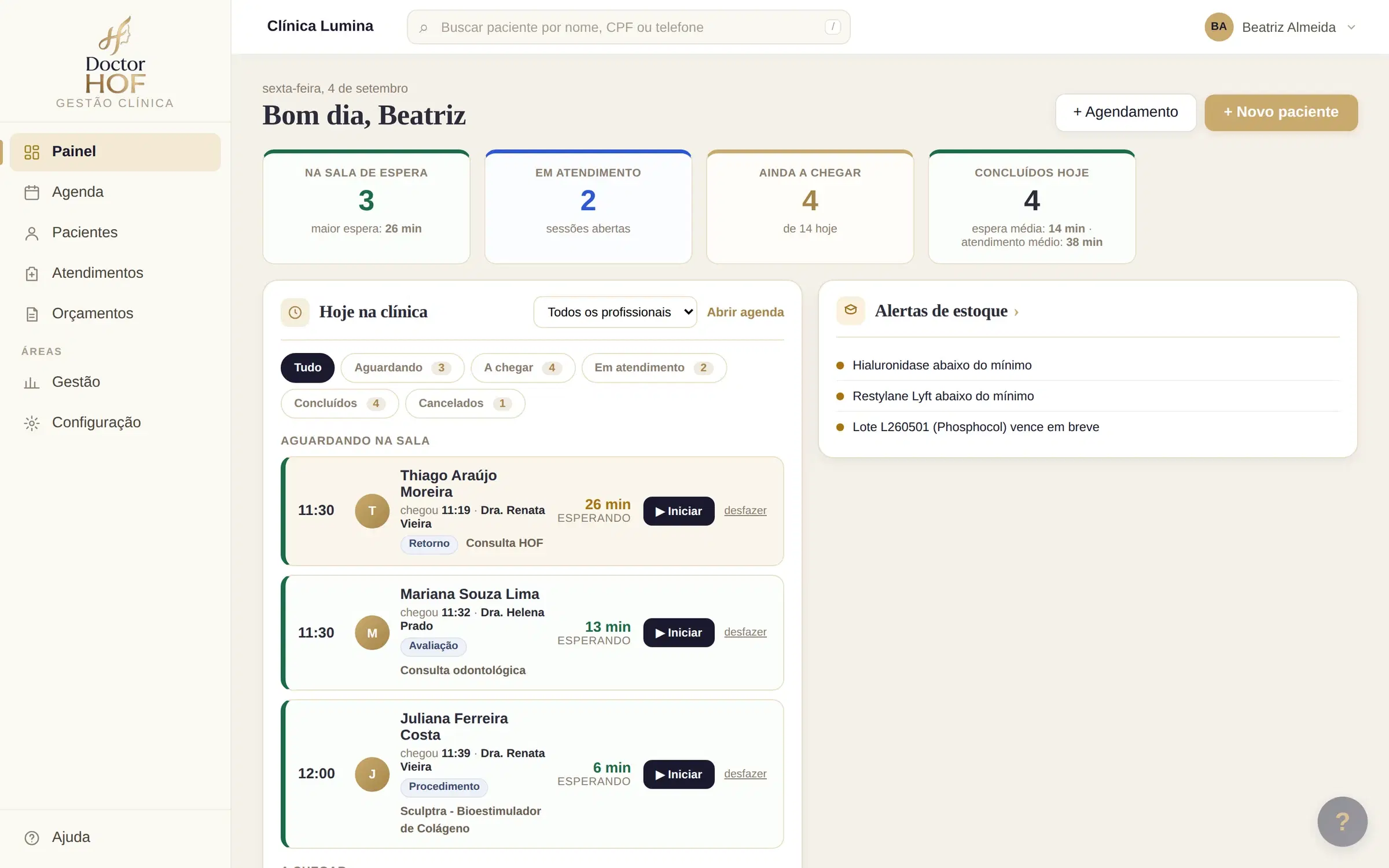
Task: Open the Configuração gear icon
Action: coord(32,423)
